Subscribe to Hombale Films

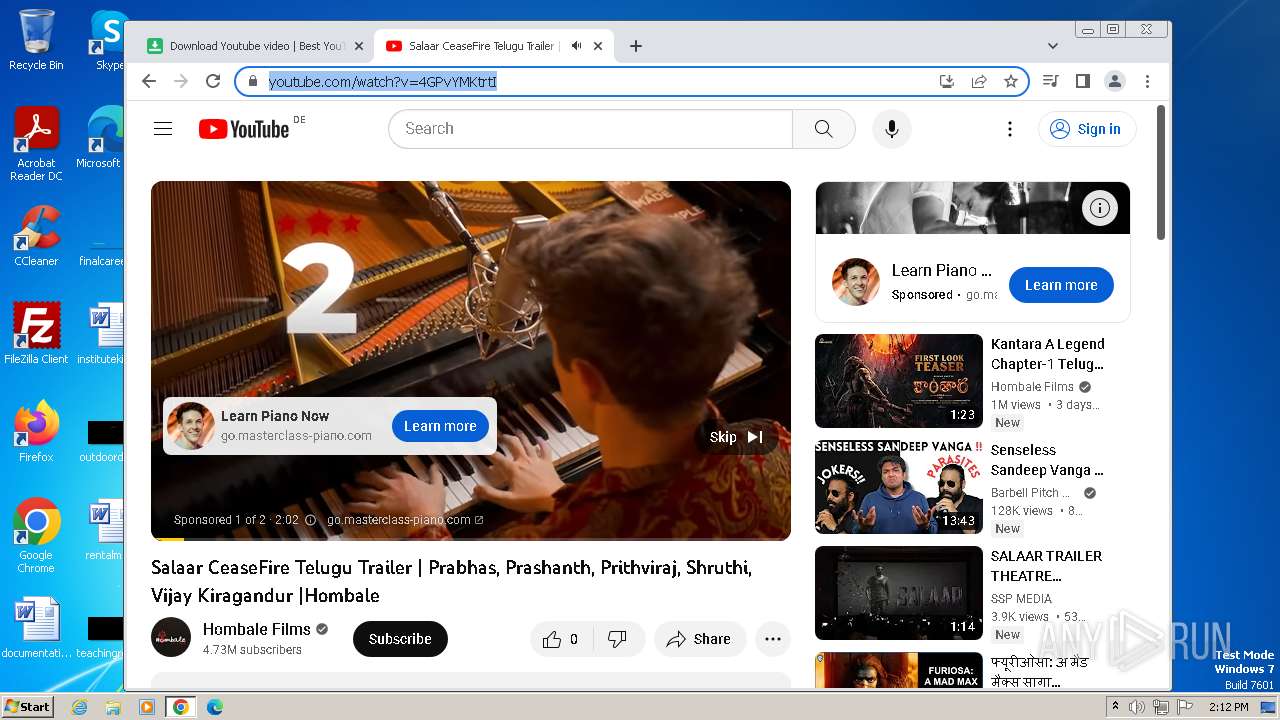[400, 639]
